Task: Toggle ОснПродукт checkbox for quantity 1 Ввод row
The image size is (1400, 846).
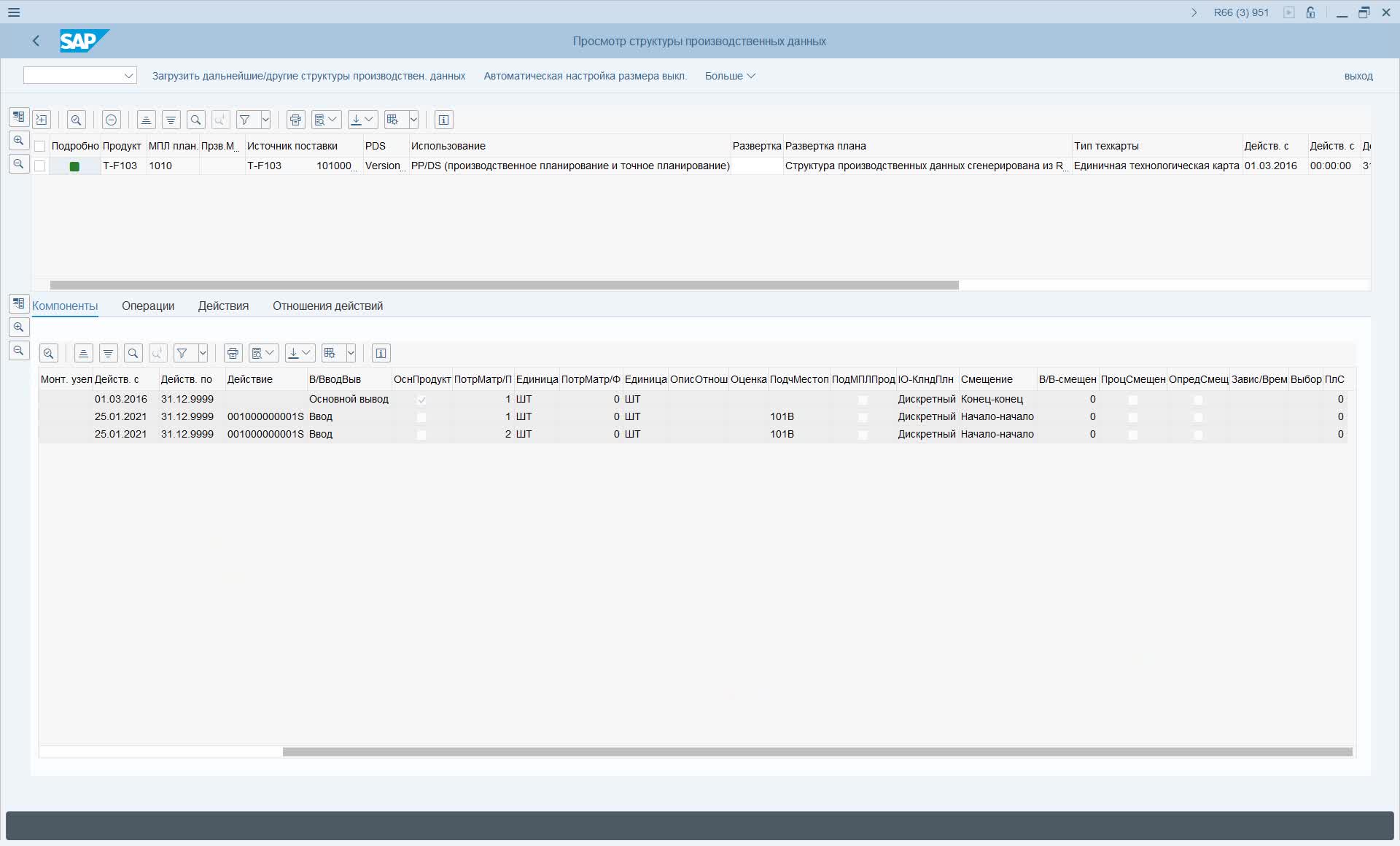Action: click(x=421, y=417)
